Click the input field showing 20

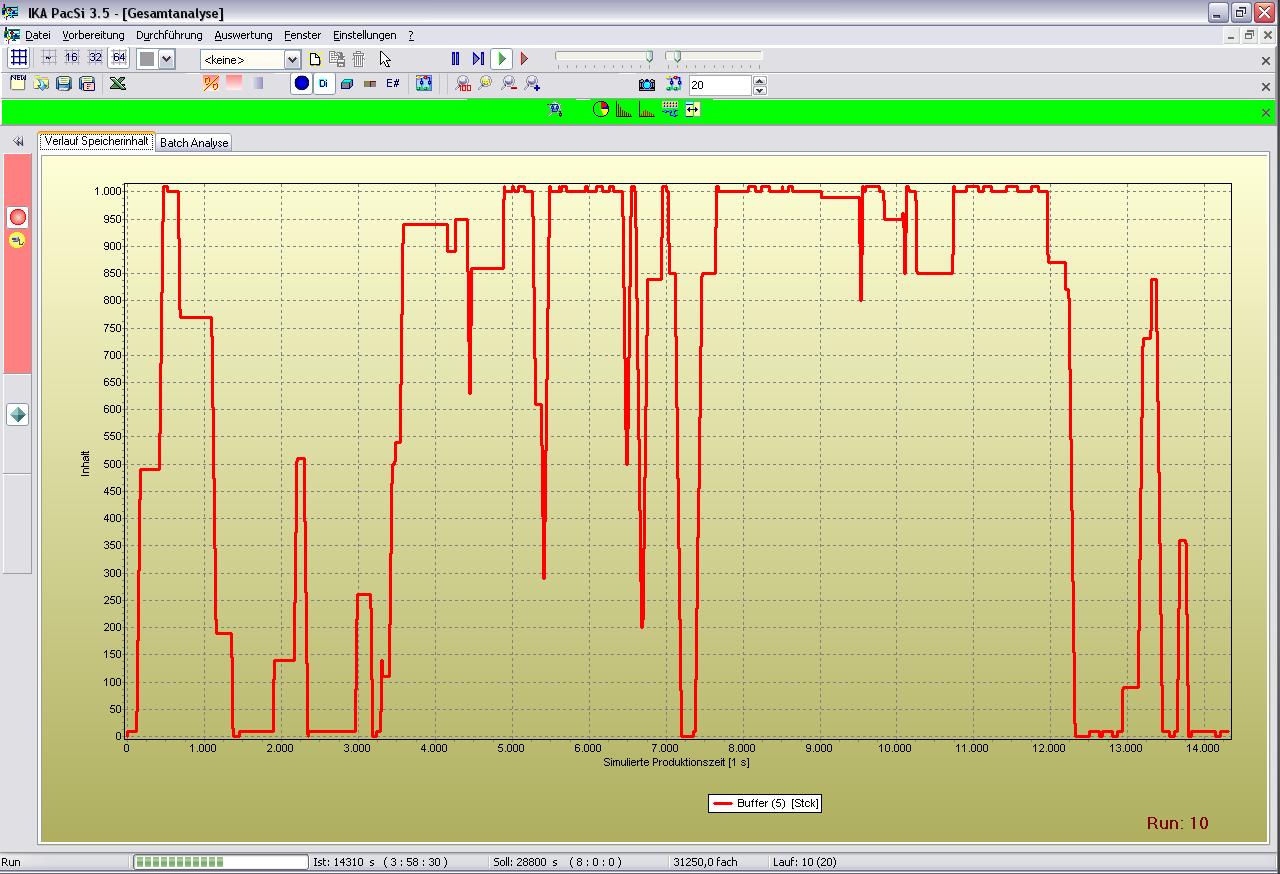719,85
